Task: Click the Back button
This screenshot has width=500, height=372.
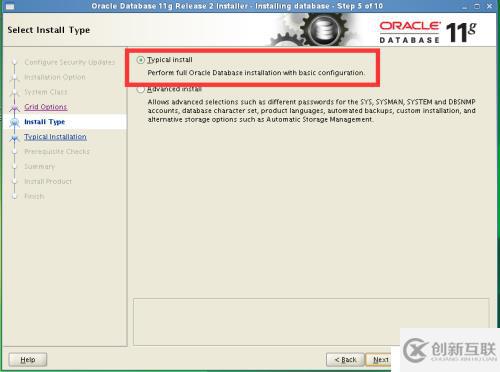Action: [345, 360]
